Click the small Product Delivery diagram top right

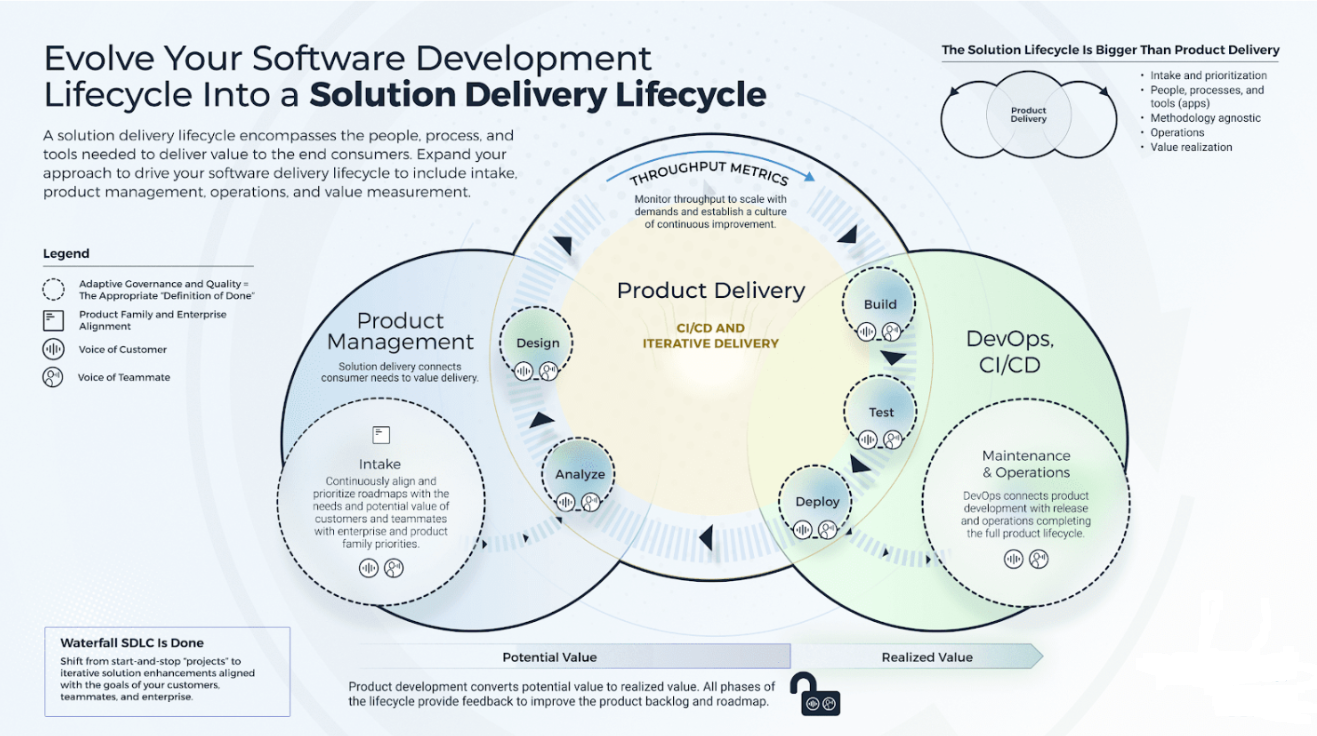tap(1028, 114)
